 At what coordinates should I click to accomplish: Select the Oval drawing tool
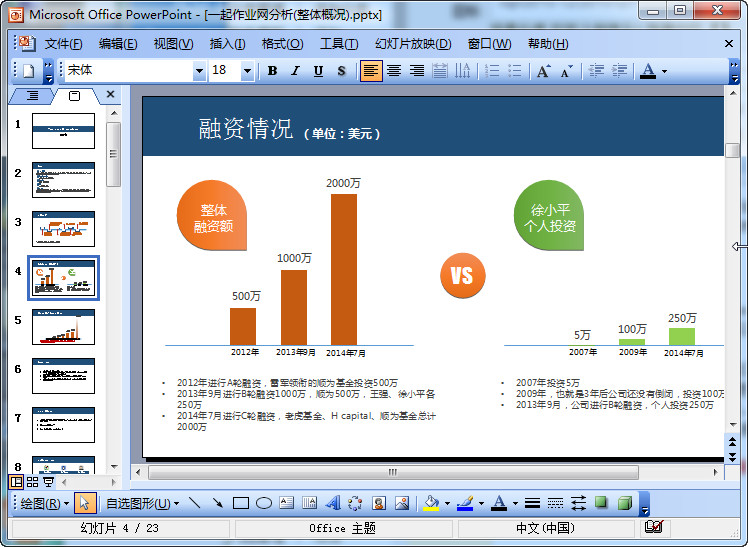point(264,503)
